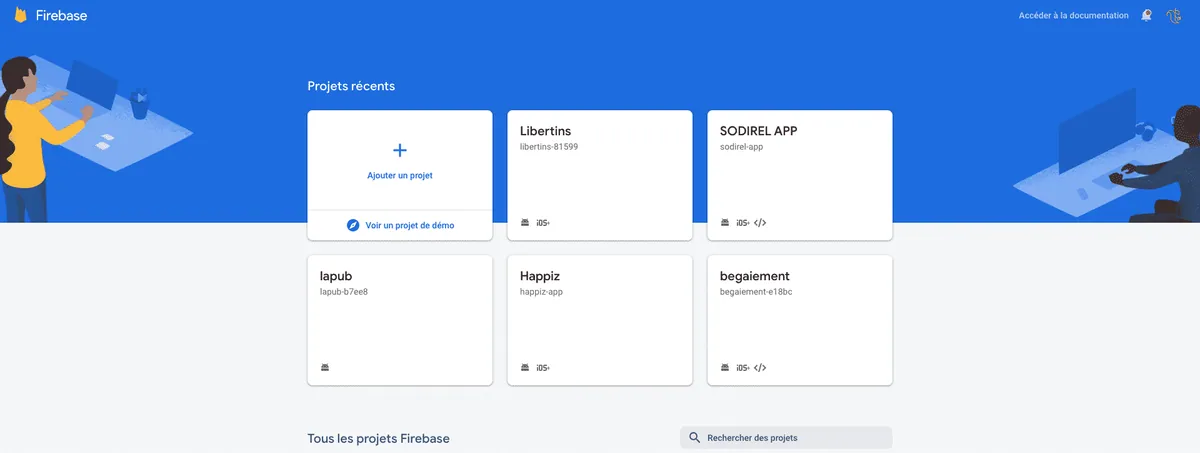Click the plus icon to add project
The height and width of the screenshot is (453, 1200).
point(400,150)
